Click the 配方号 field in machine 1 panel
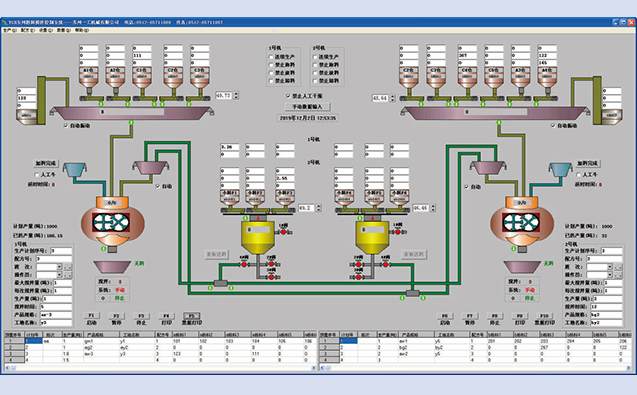The height and width of the screenshot is (395, 637). coord(54,259)
